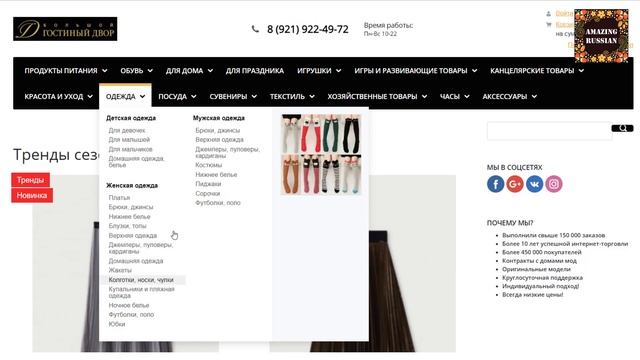Select Колготки, носки, чулки
The width and height of the screenshot is (640, 360).
tap(141, 280)
